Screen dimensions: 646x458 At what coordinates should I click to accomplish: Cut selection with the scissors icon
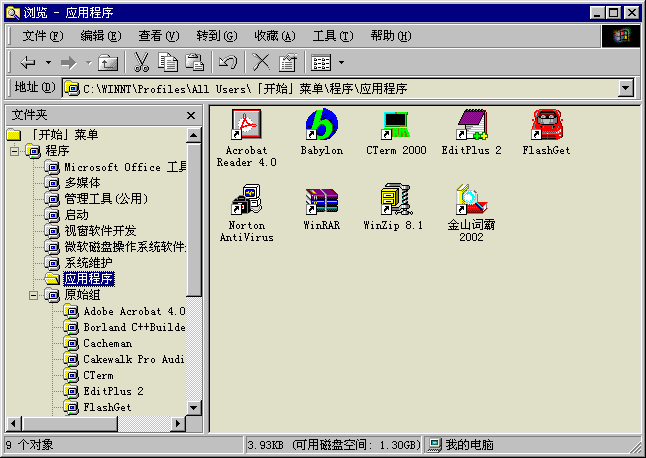pyautogui.click(x=141, y=63)
